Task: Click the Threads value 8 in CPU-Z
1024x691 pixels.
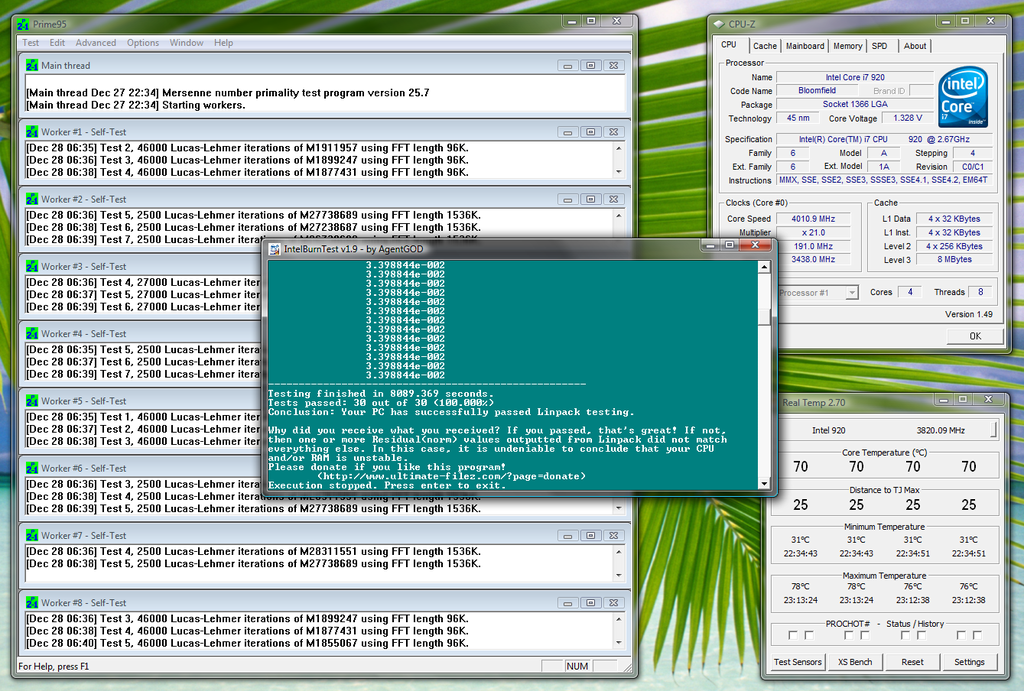Action: [x=980, y=292]
